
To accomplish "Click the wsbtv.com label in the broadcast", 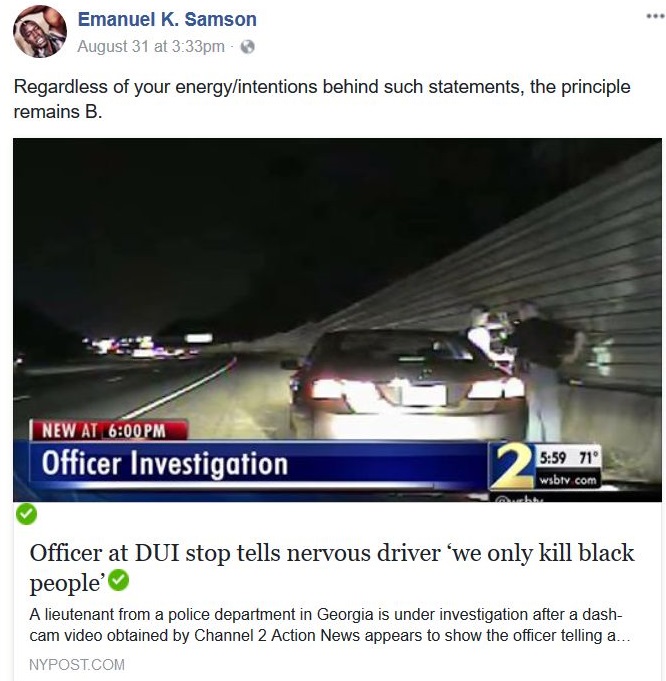I will pyautogui.click(x=568, y=480).
